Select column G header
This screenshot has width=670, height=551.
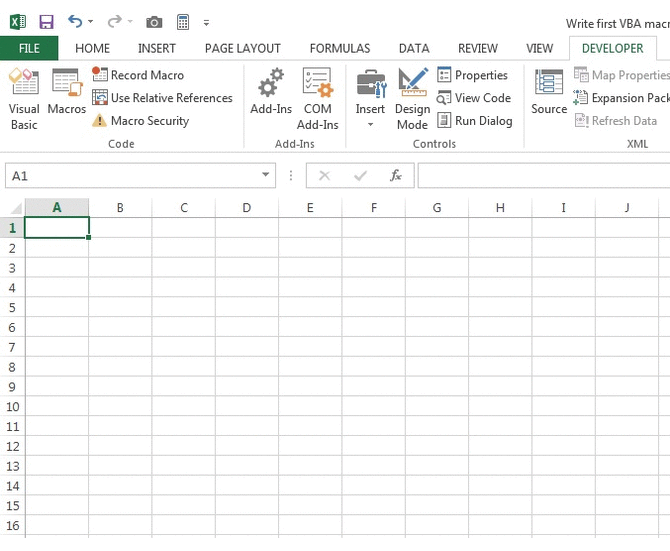tap(437, 208)
